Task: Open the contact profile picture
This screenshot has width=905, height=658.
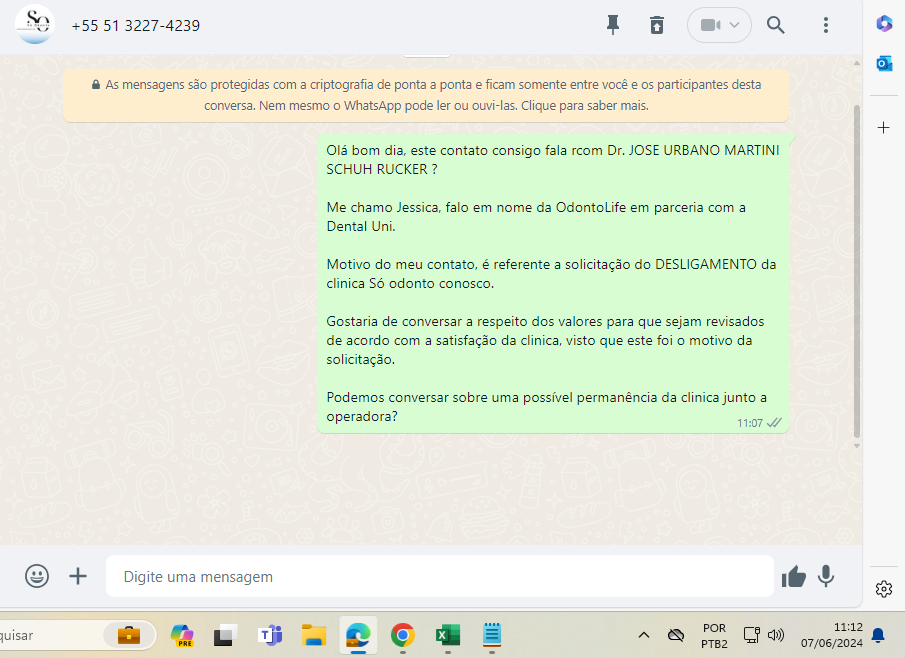Action: pyautogui.click(x=35, y=24)
